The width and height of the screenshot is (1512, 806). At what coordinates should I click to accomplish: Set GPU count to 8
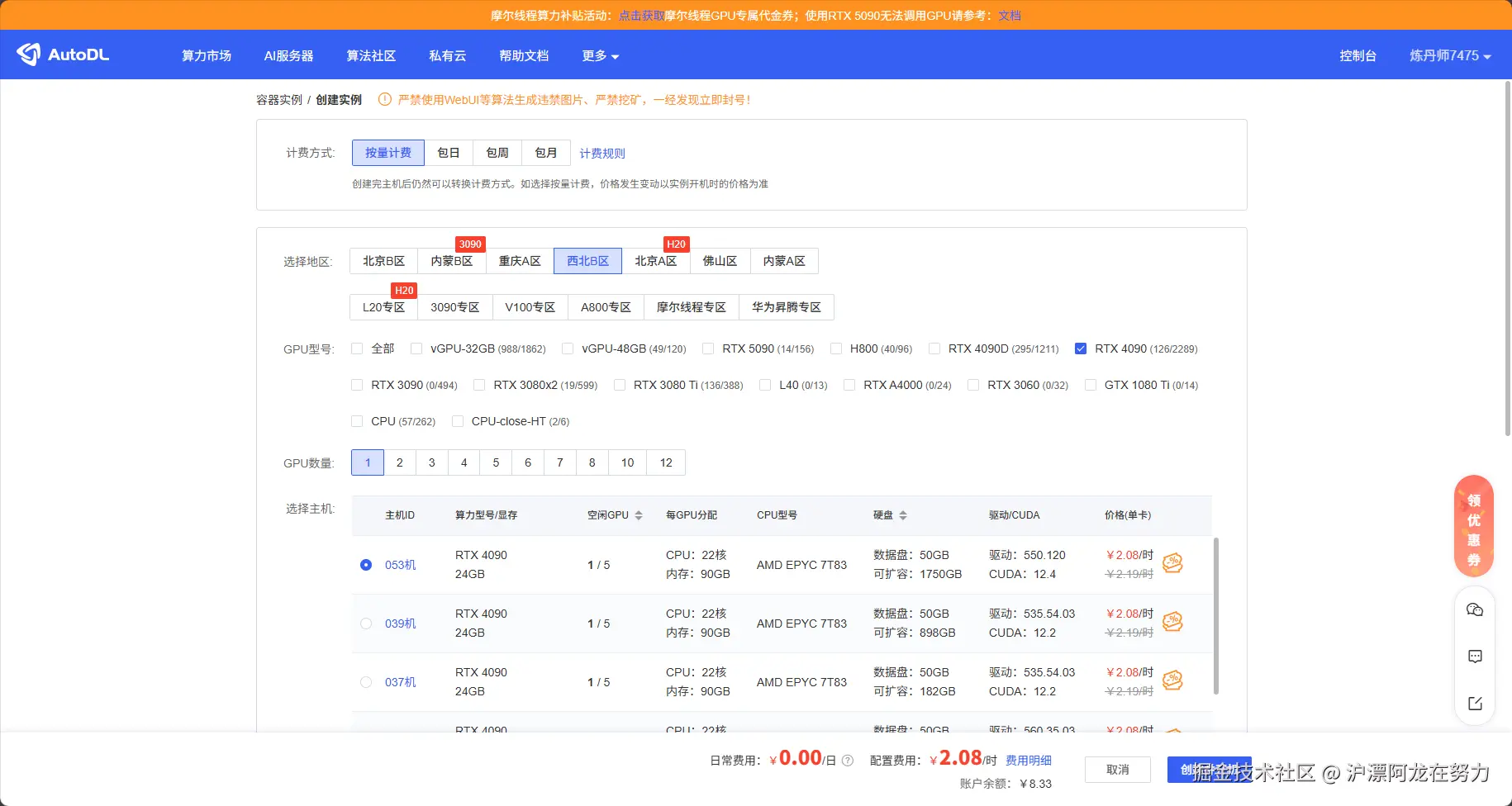click(x=592, y=462)
